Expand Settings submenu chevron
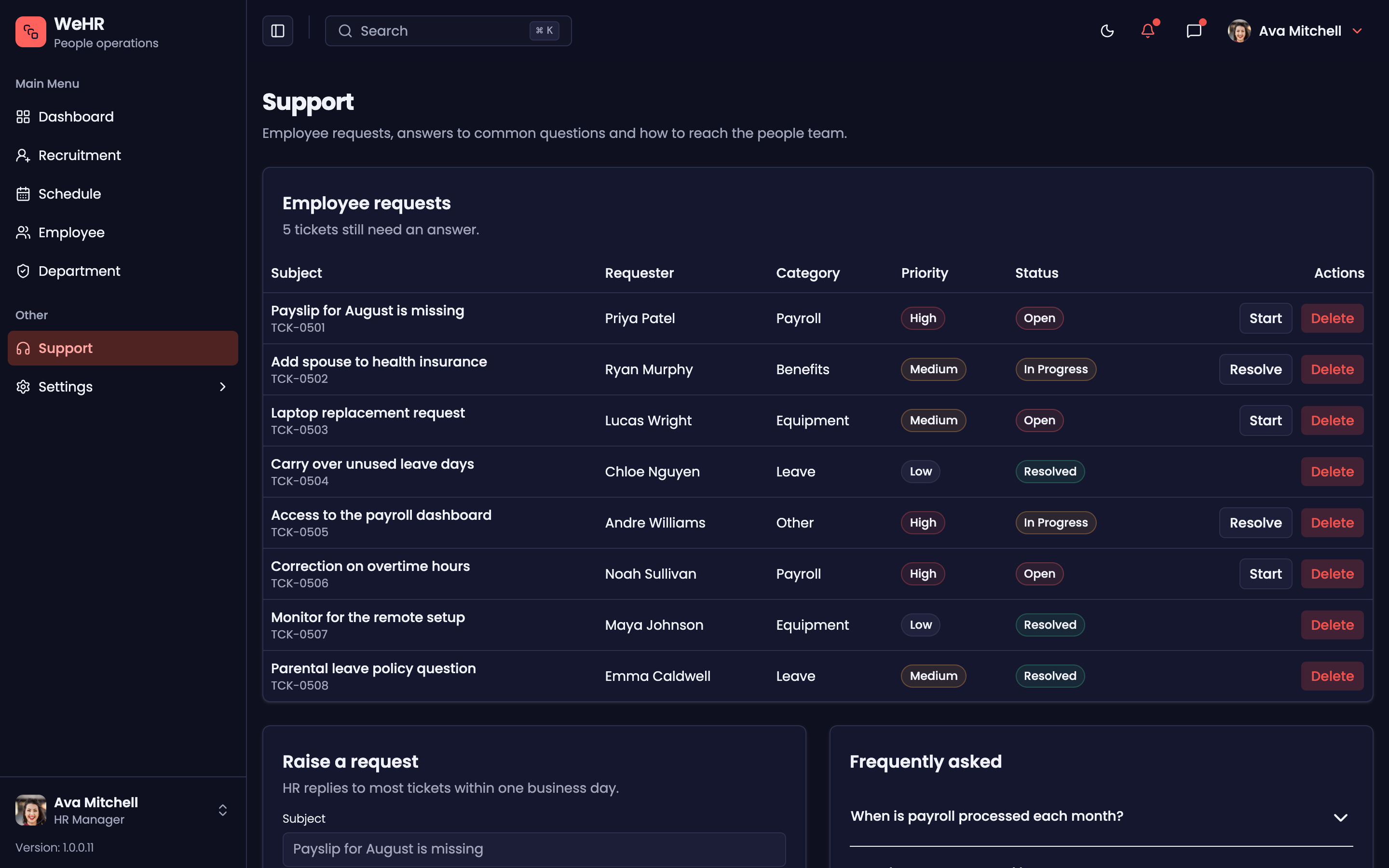 pos(223,387)
